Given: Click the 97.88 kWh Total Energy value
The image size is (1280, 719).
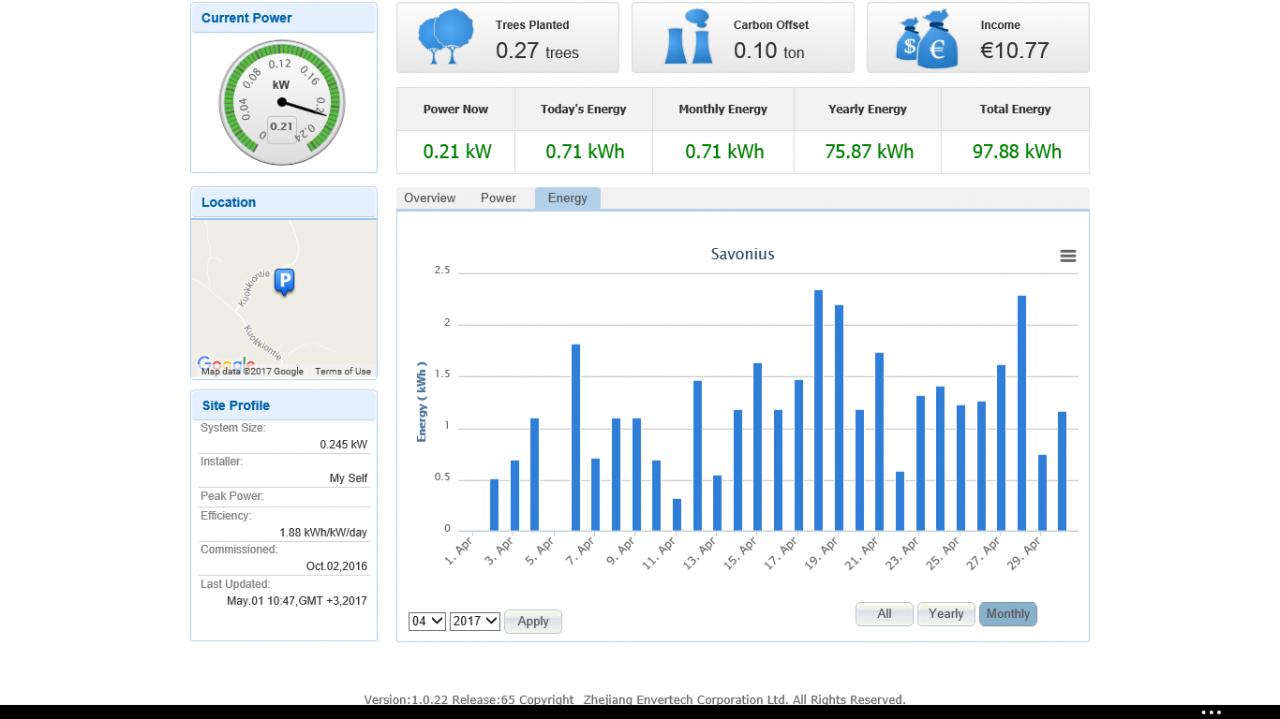Looking at the screenshot, I should 1017,152.
